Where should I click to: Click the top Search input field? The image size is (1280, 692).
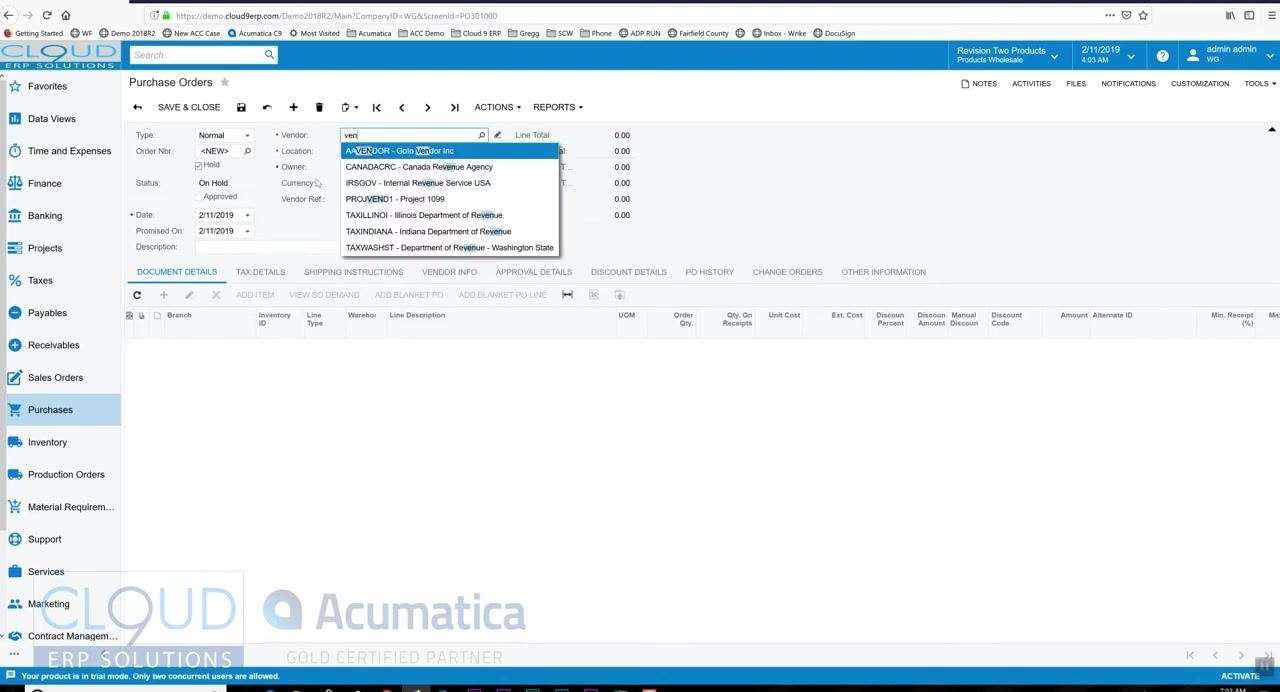[x=196, y=55]
